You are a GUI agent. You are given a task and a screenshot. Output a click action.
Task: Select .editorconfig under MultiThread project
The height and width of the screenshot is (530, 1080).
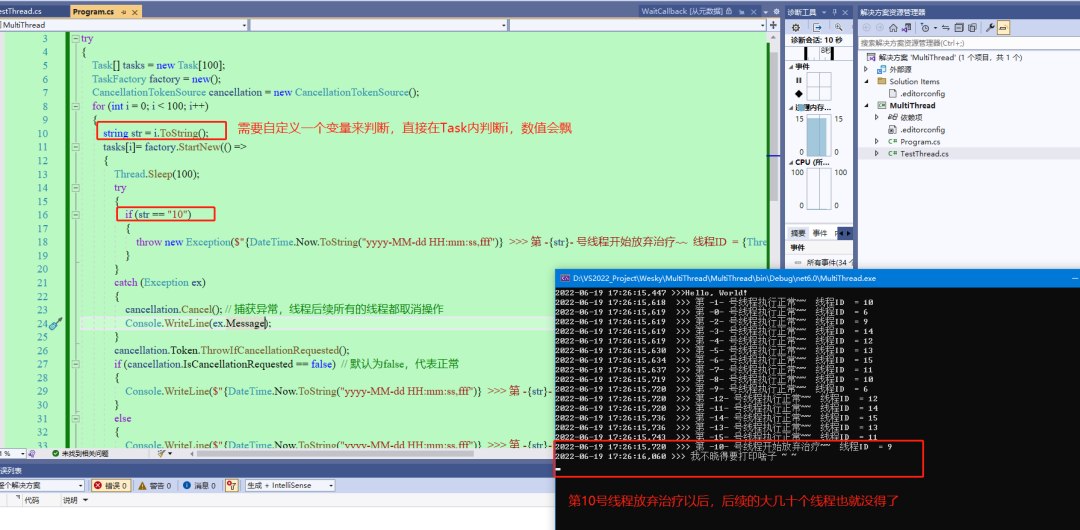coord(922,130)
